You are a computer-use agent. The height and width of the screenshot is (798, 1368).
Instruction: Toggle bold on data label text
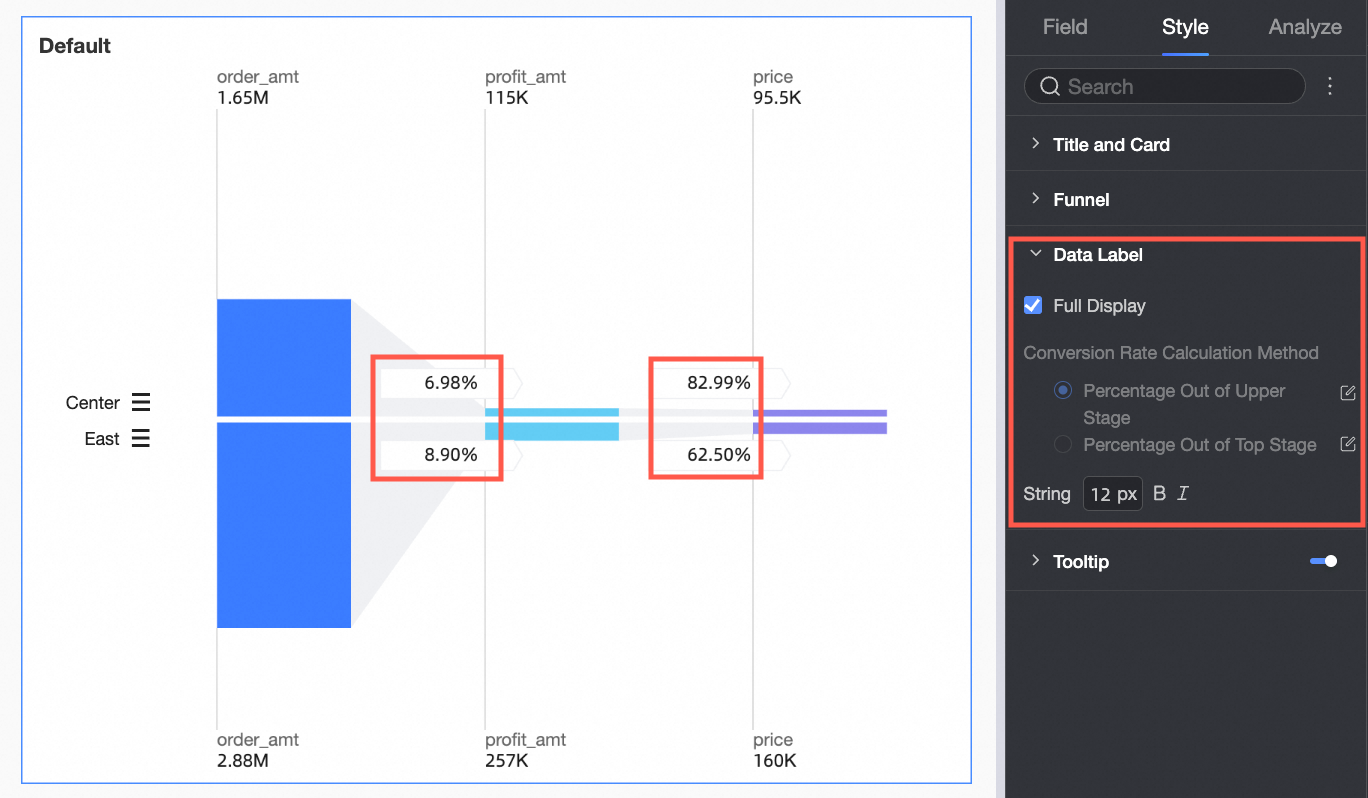[x=1159, y=493]
